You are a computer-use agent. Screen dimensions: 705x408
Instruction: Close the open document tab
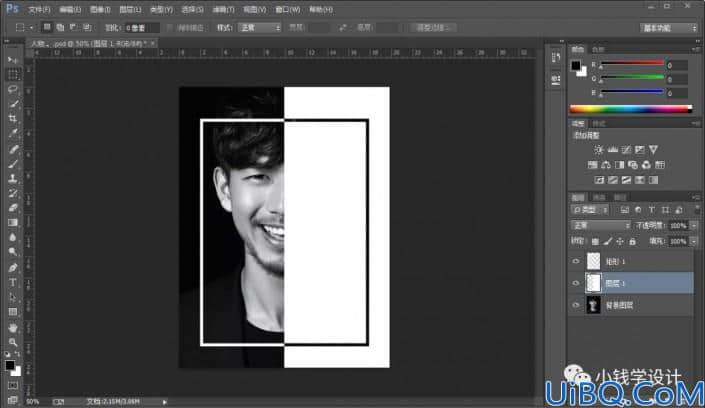(x=153, y=44)
